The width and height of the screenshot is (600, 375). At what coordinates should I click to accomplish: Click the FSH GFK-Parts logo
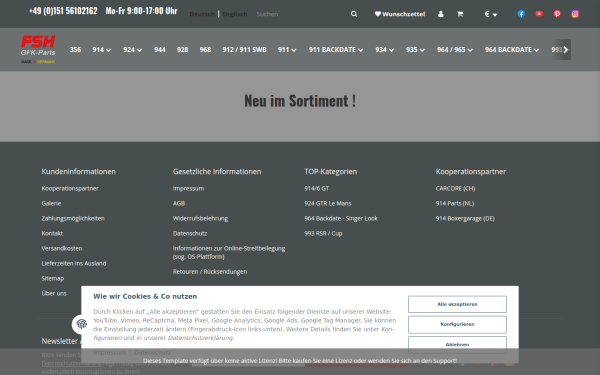coord(38,49)
